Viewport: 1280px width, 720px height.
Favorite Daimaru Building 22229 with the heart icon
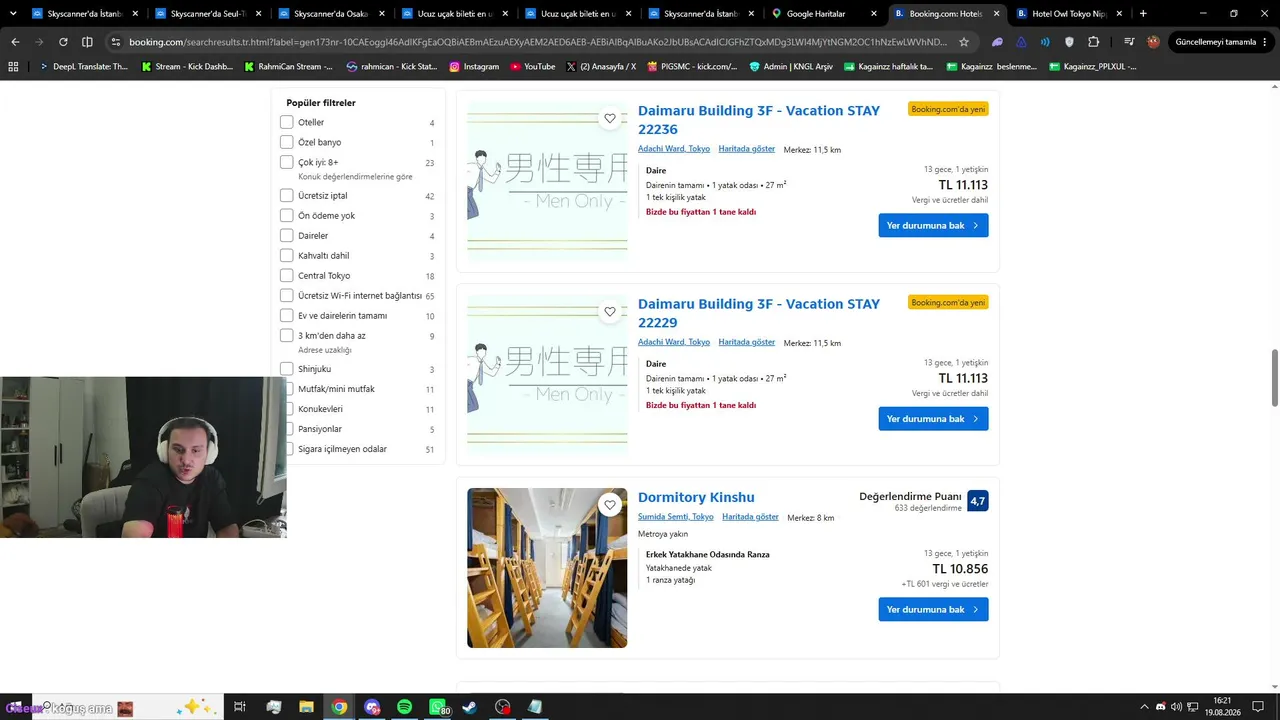[610, 312]
